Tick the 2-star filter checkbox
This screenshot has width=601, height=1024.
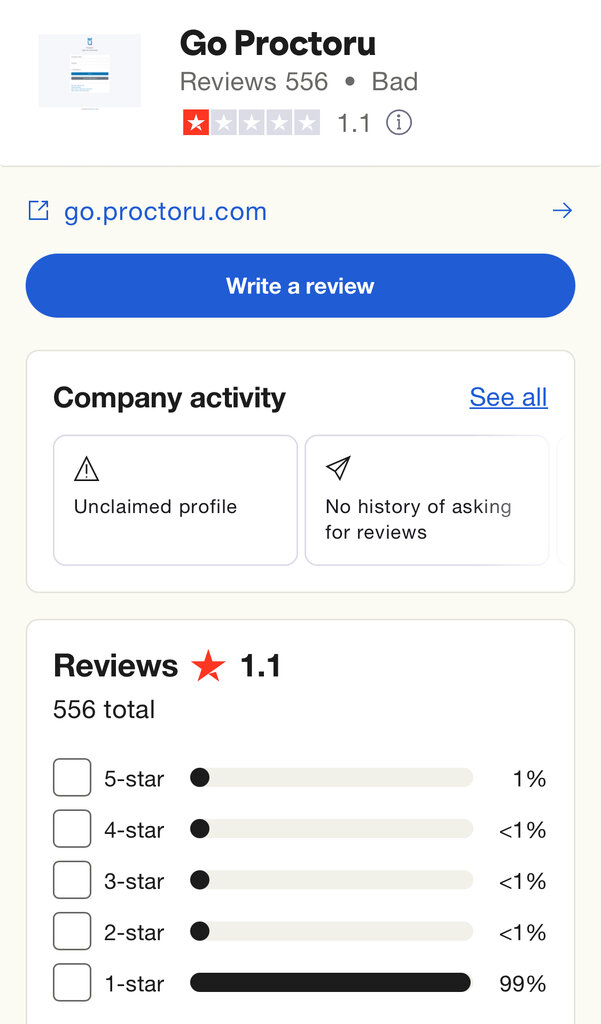72,931
